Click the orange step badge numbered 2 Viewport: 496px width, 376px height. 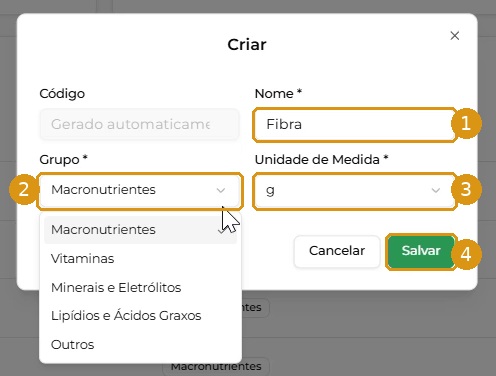tap(24, 190)
